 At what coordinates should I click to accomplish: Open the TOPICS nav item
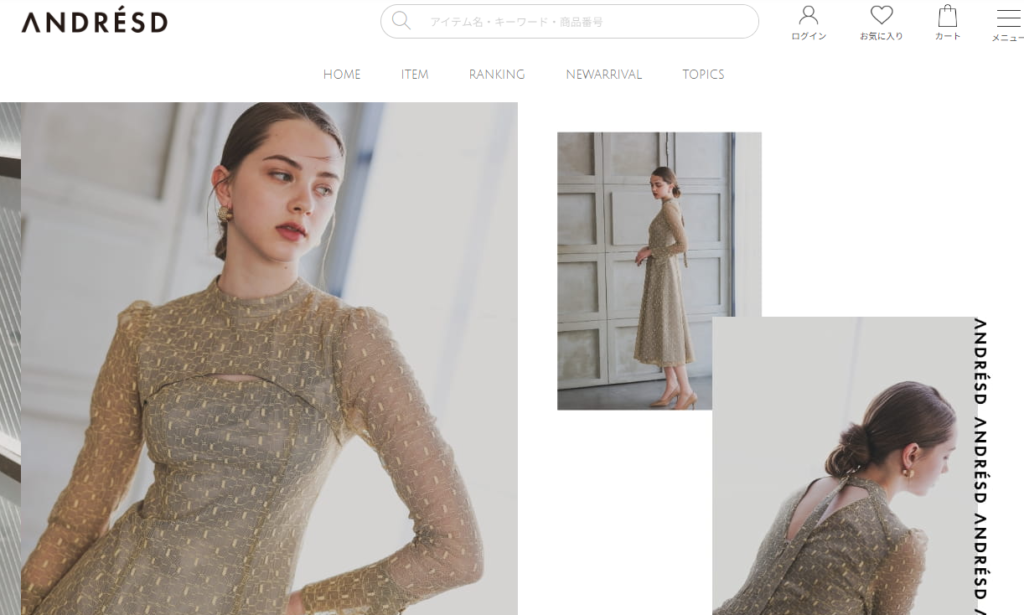pos(703,74)
